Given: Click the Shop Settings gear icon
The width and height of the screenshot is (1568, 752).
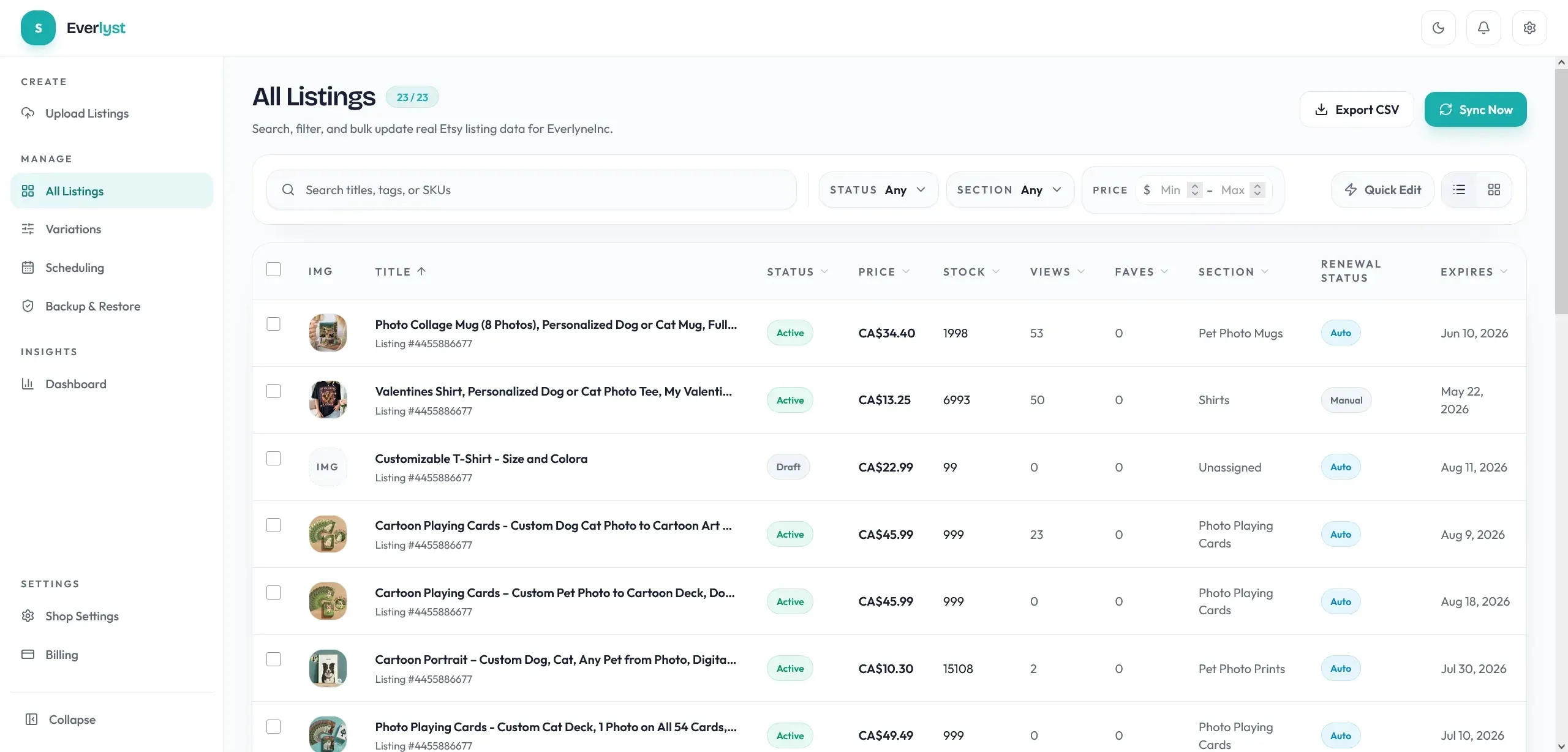Looking at the screenshot, I should click(x=28, y=616).
